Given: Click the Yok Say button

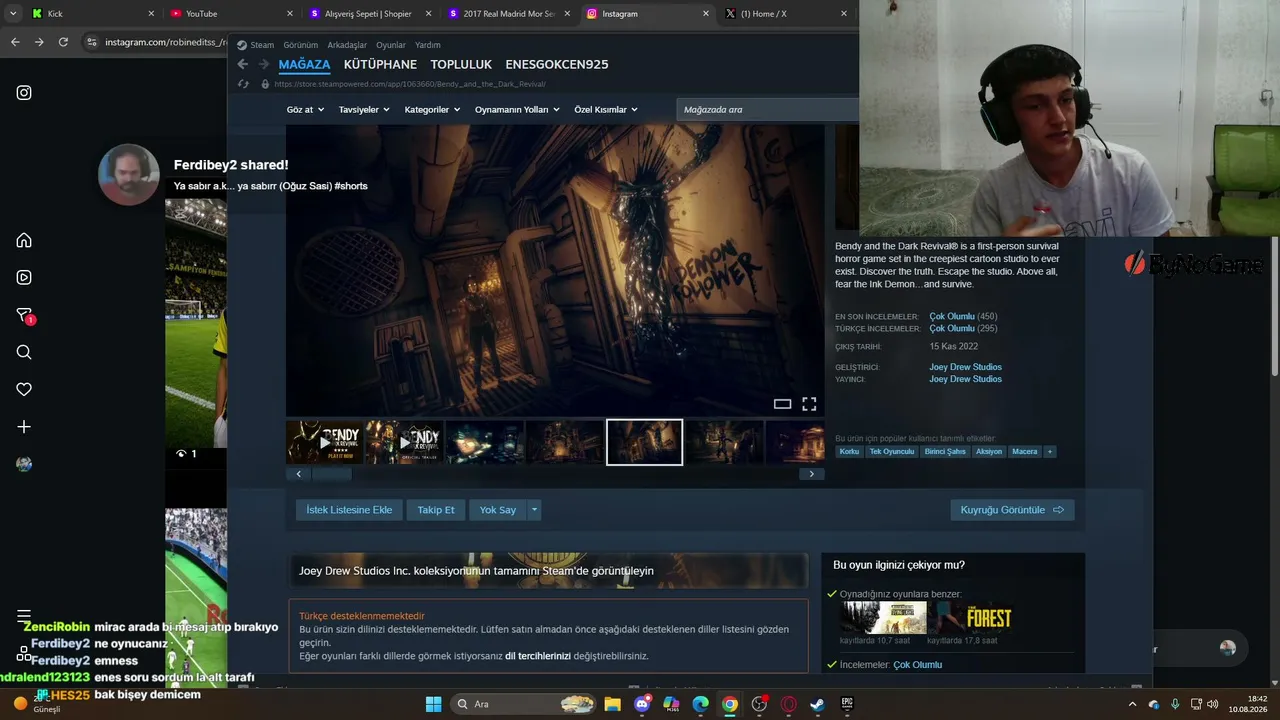Looking at the screenshot, I should 498,510.
